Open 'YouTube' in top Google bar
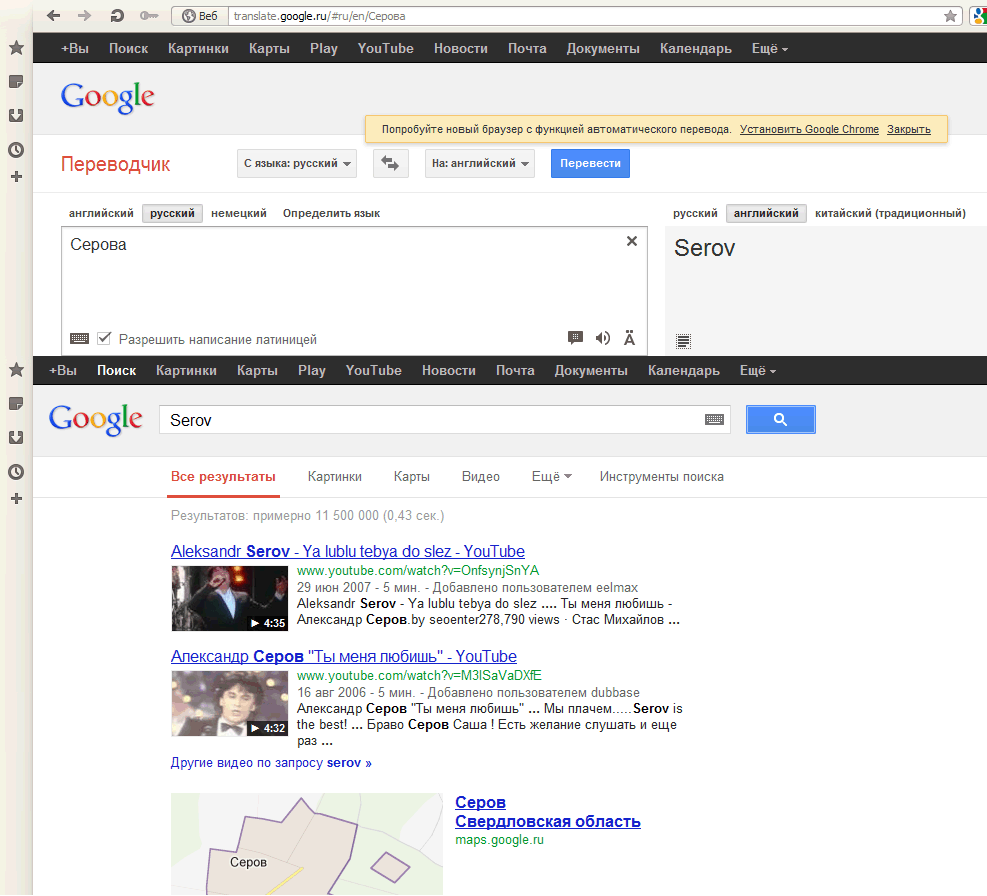Viewport: 987px width, 896px height. [x=385, y=48]
